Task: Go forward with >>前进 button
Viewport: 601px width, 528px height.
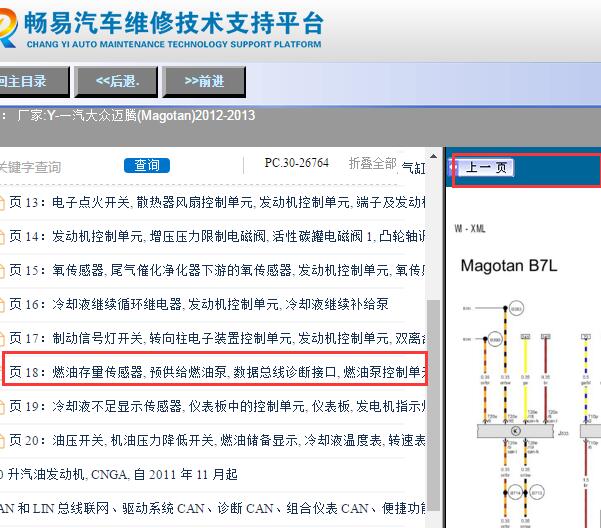Action: click(x=204, y=81)
